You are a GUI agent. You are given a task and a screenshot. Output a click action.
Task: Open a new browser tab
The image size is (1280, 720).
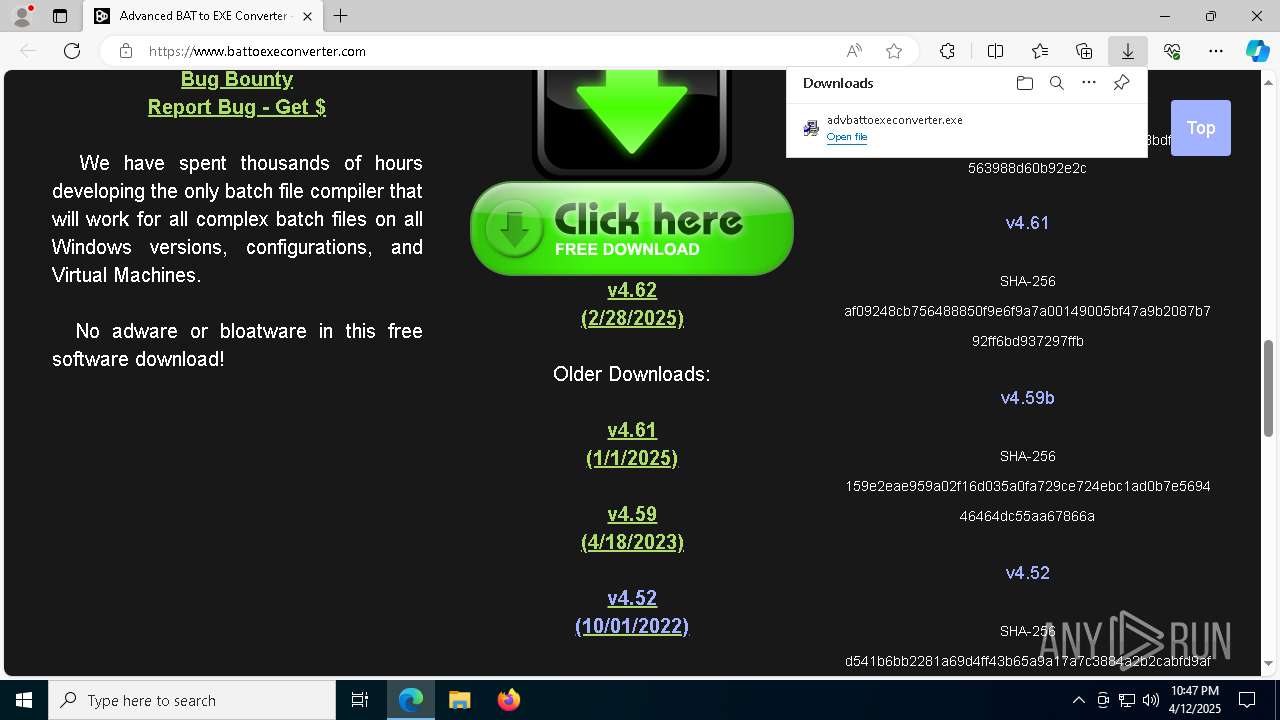click(341, 16)
